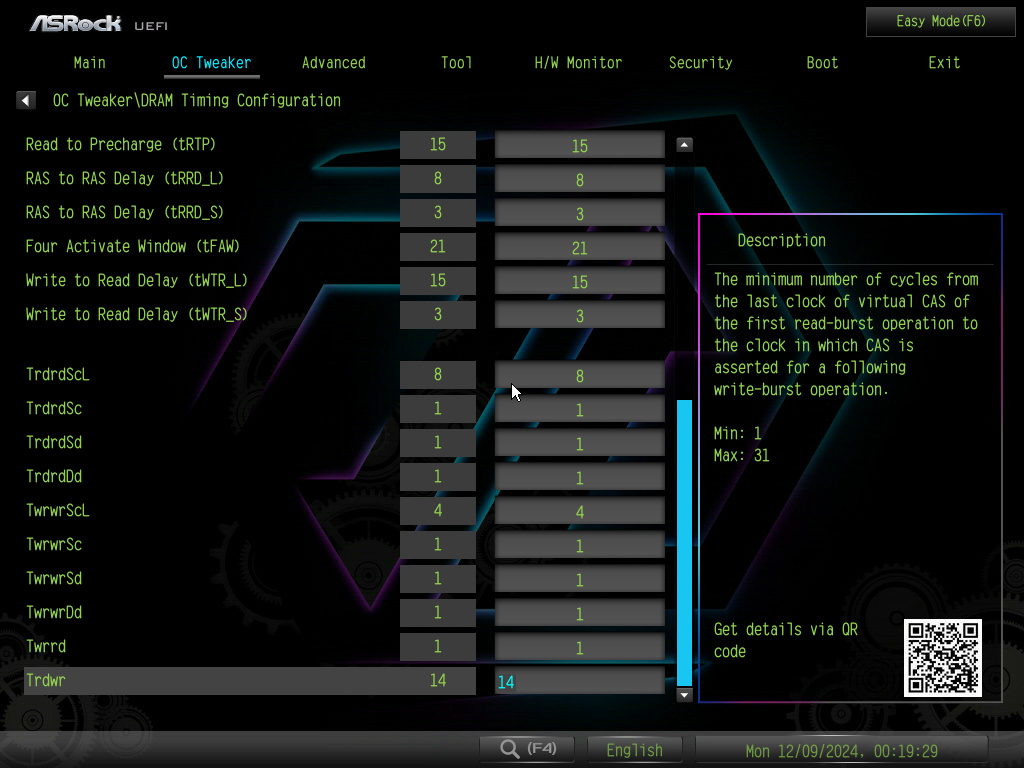
Task: Edit RAS to RAS Delay (tRRD_S) field
Action: [579, 213]
